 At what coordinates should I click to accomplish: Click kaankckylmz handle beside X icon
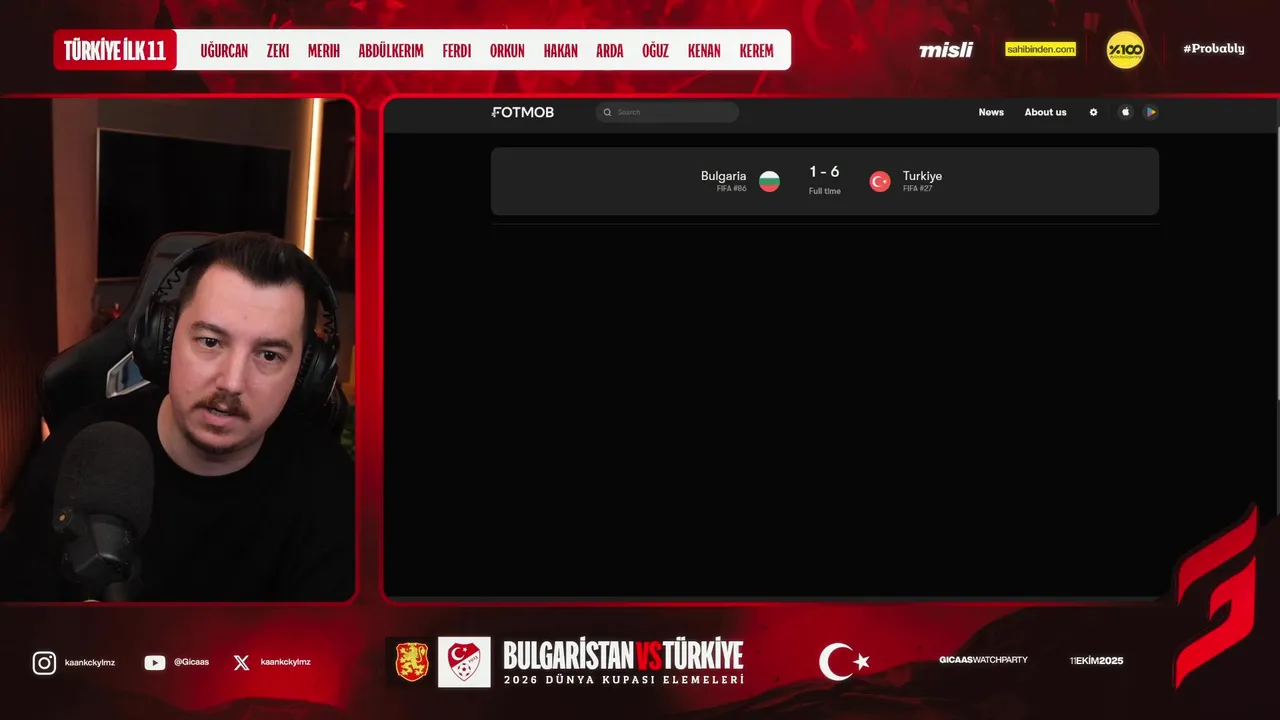pos(286,662)
